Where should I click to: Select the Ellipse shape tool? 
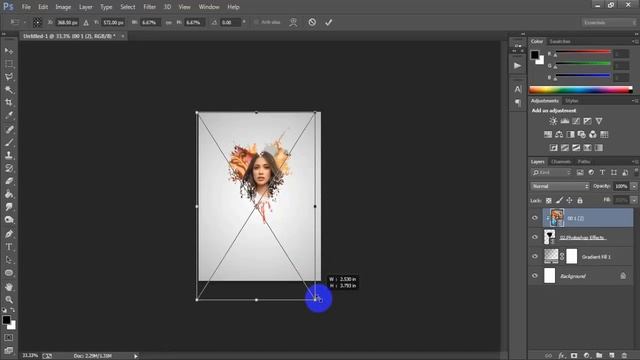pos(9,273)
